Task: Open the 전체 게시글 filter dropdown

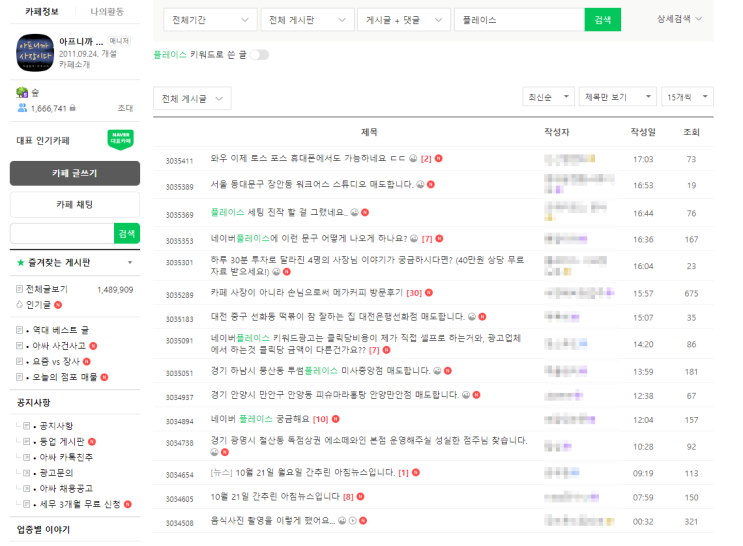Action: (x=192, y=99)
